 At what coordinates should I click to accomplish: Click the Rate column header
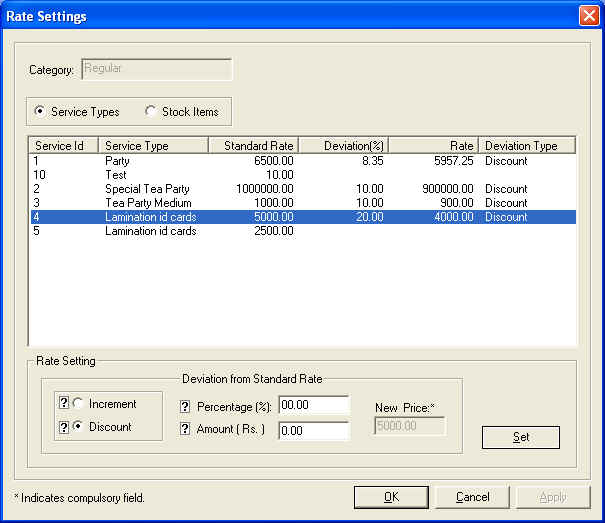pos(433,146)
